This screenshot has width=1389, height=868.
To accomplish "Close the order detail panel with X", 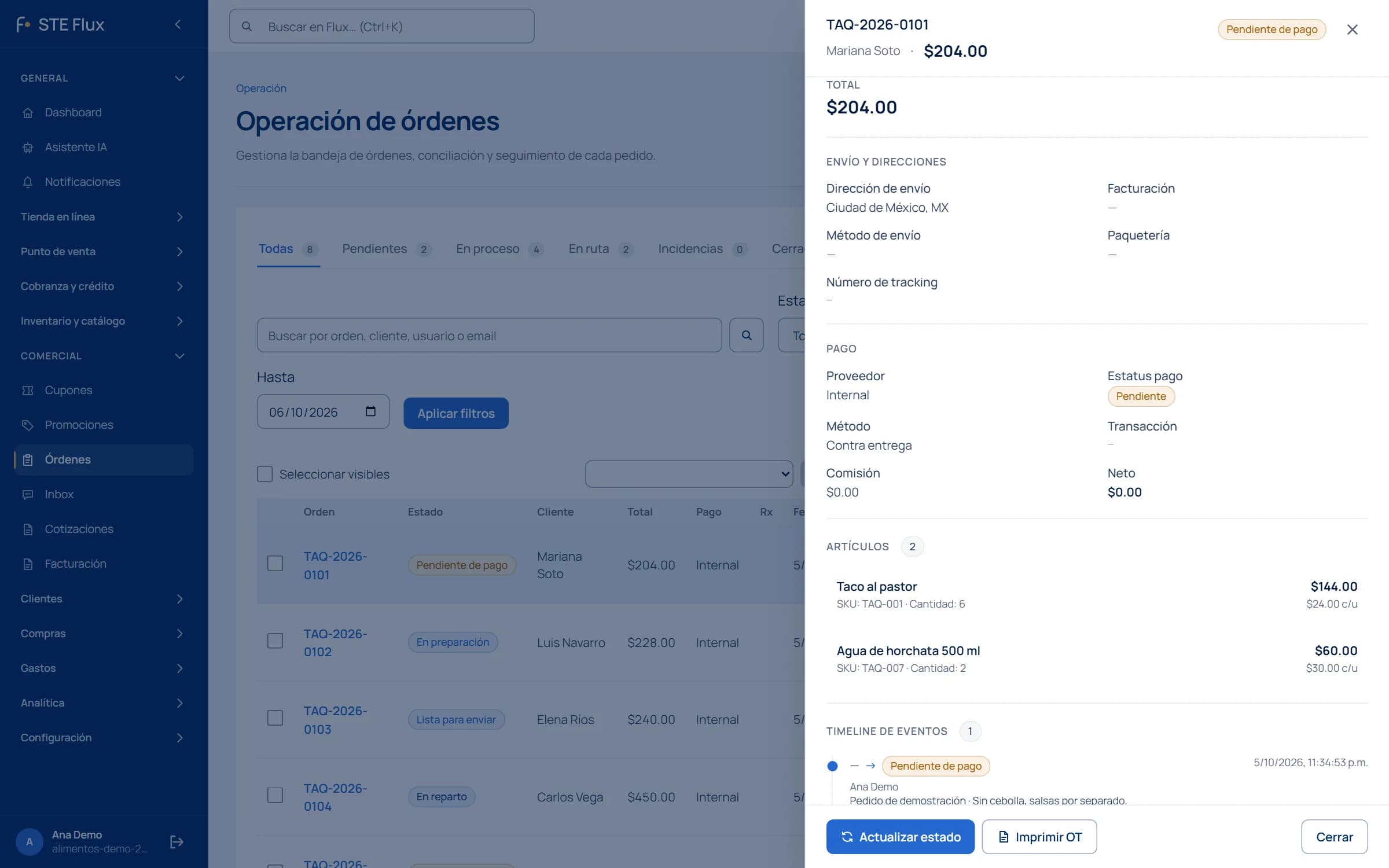I will [x=1352, y=30].
